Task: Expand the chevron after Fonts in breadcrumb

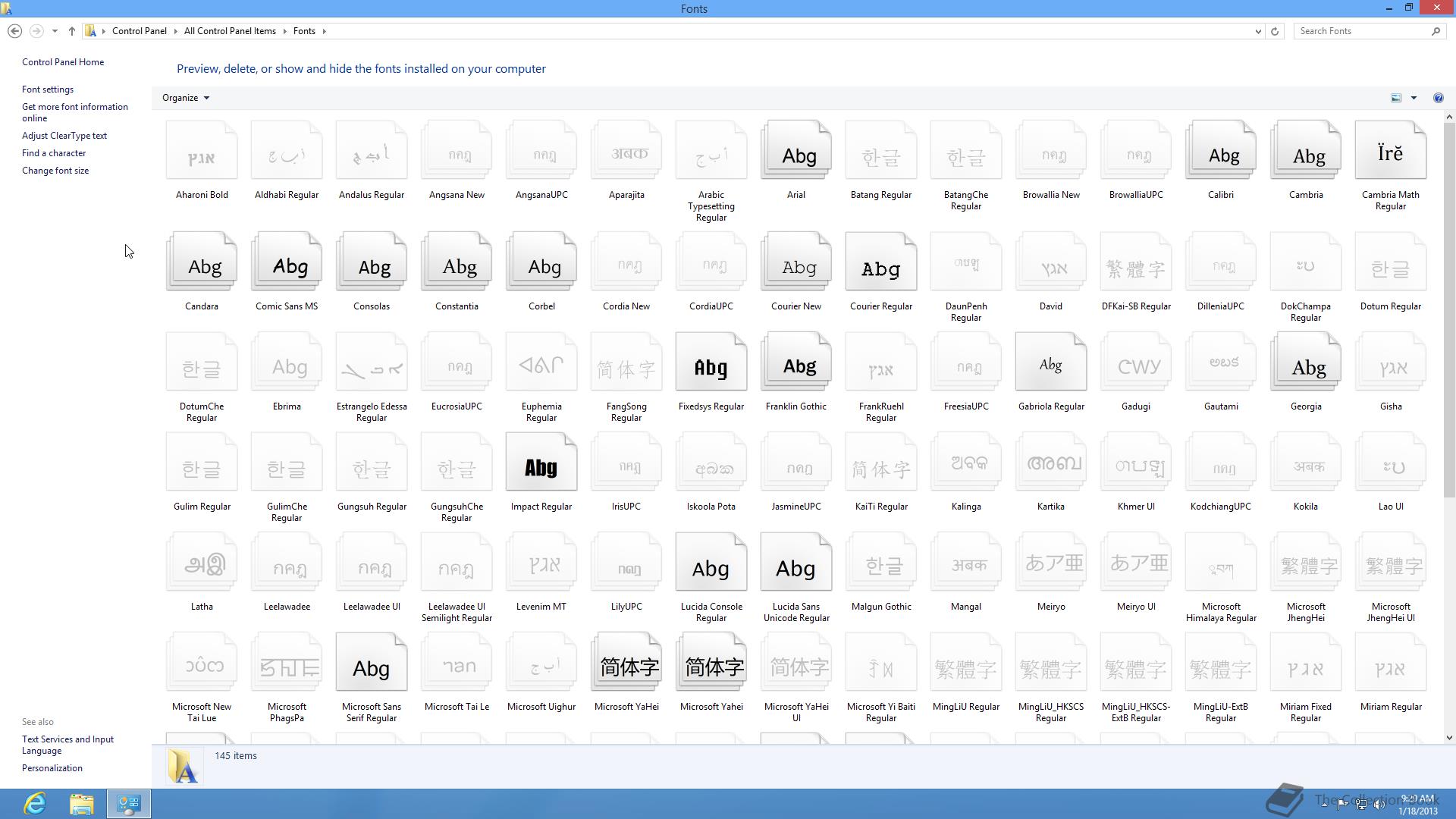Action: [x=324, y=31]
